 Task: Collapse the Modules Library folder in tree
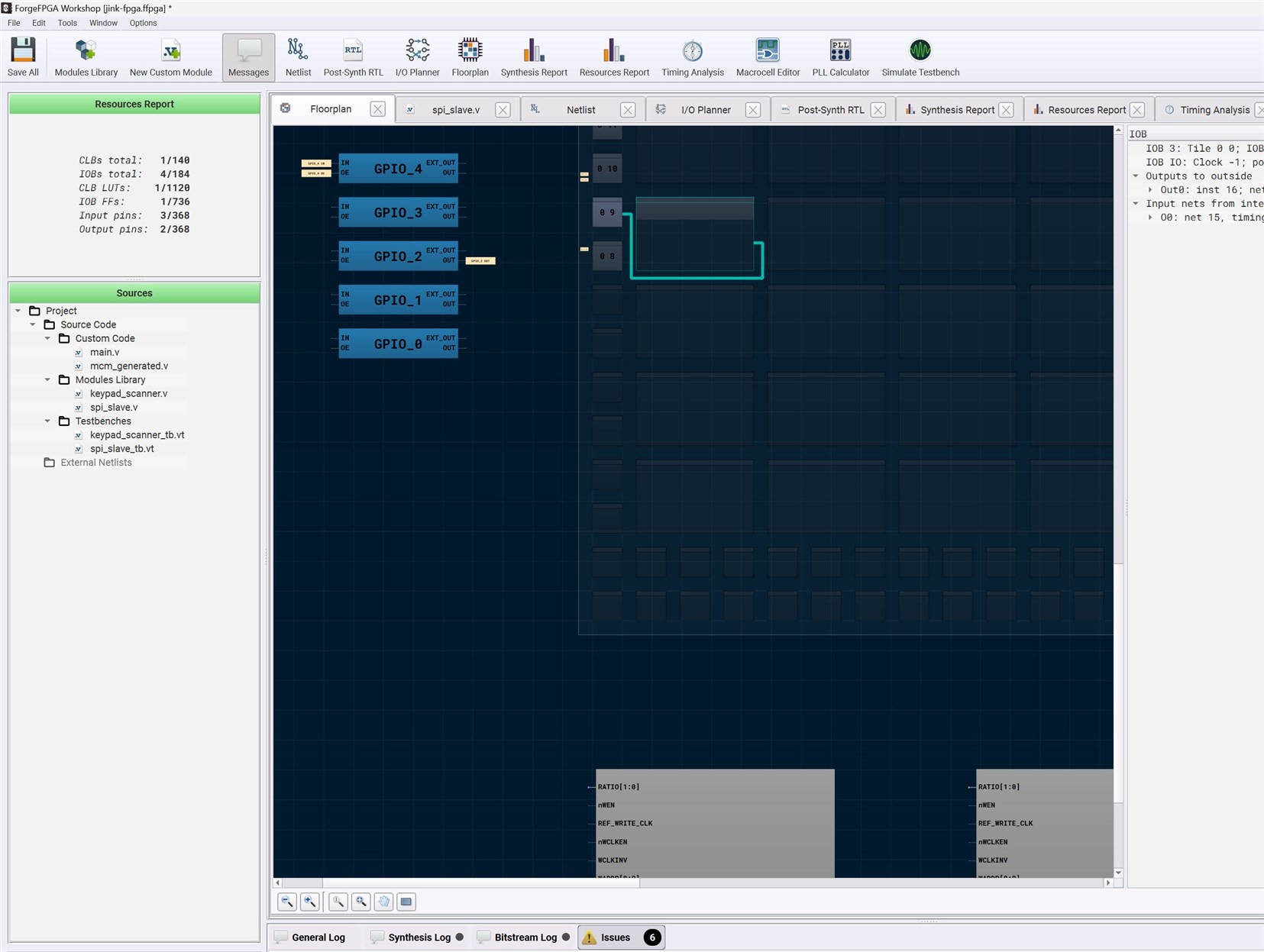[47, 379]
